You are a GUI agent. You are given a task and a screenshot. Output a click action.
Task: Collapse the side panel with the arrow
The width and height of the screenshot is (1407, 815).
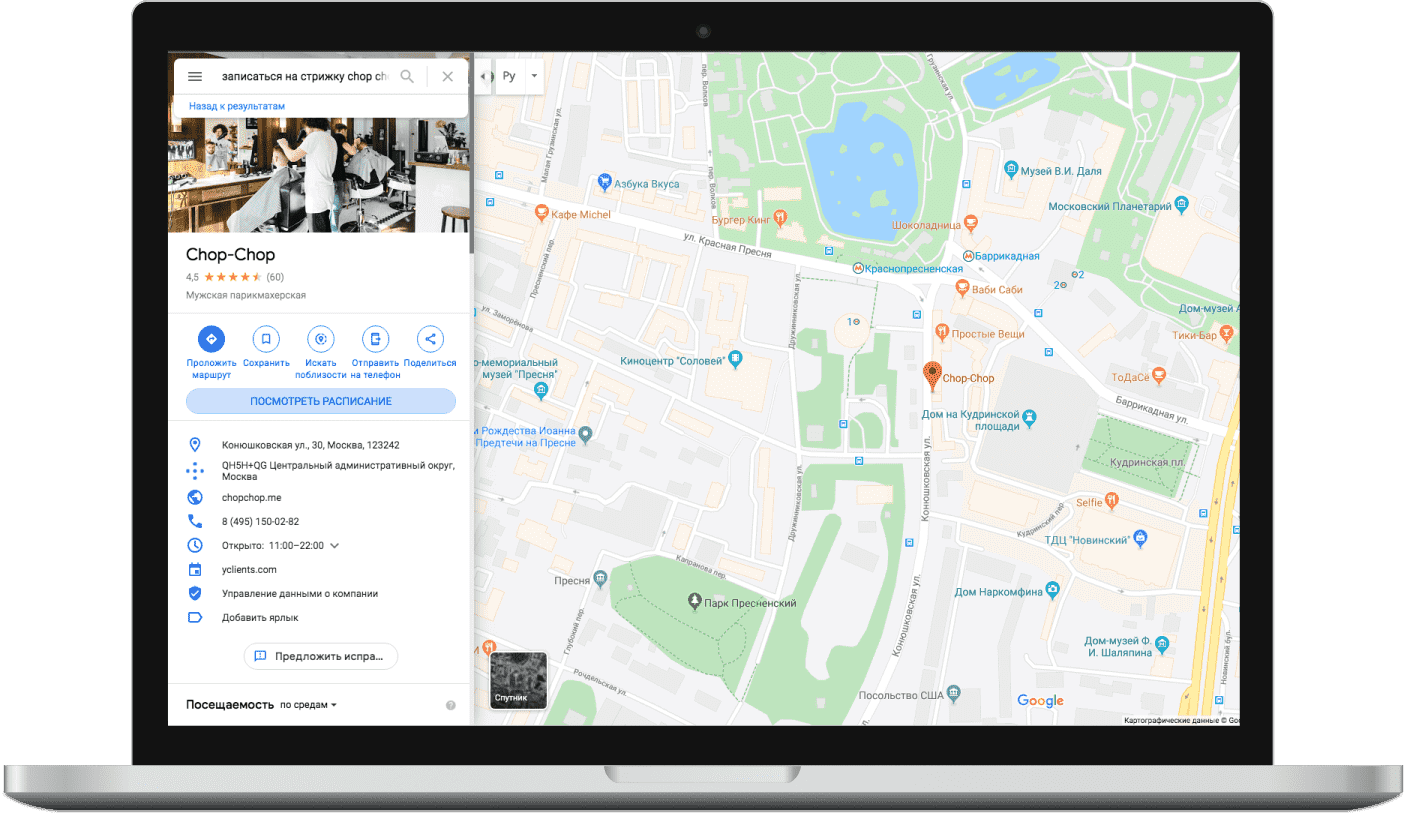(x=484, y=76)
